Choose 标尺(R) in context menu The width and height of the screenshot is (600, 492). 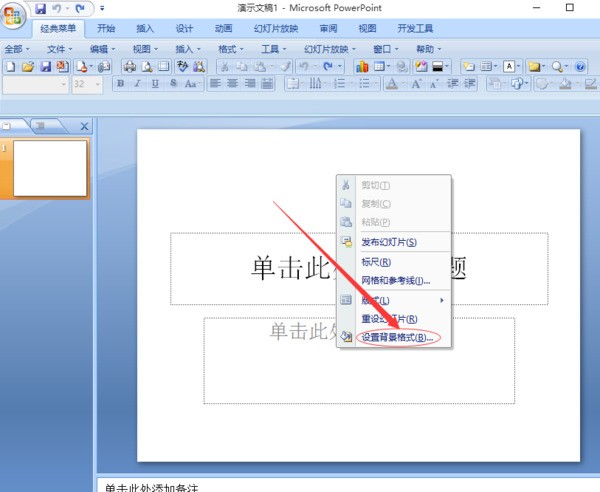(x=394, y=262)
